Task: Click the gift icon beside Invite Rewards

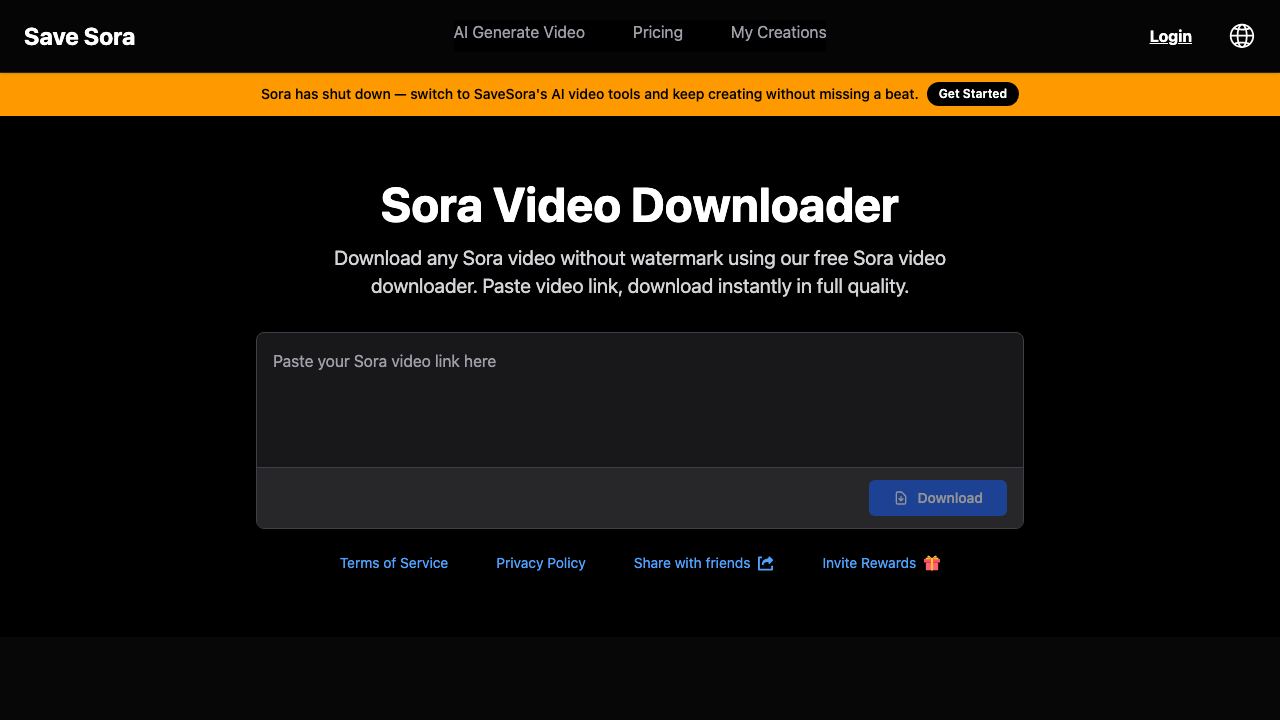Action: 932,563
